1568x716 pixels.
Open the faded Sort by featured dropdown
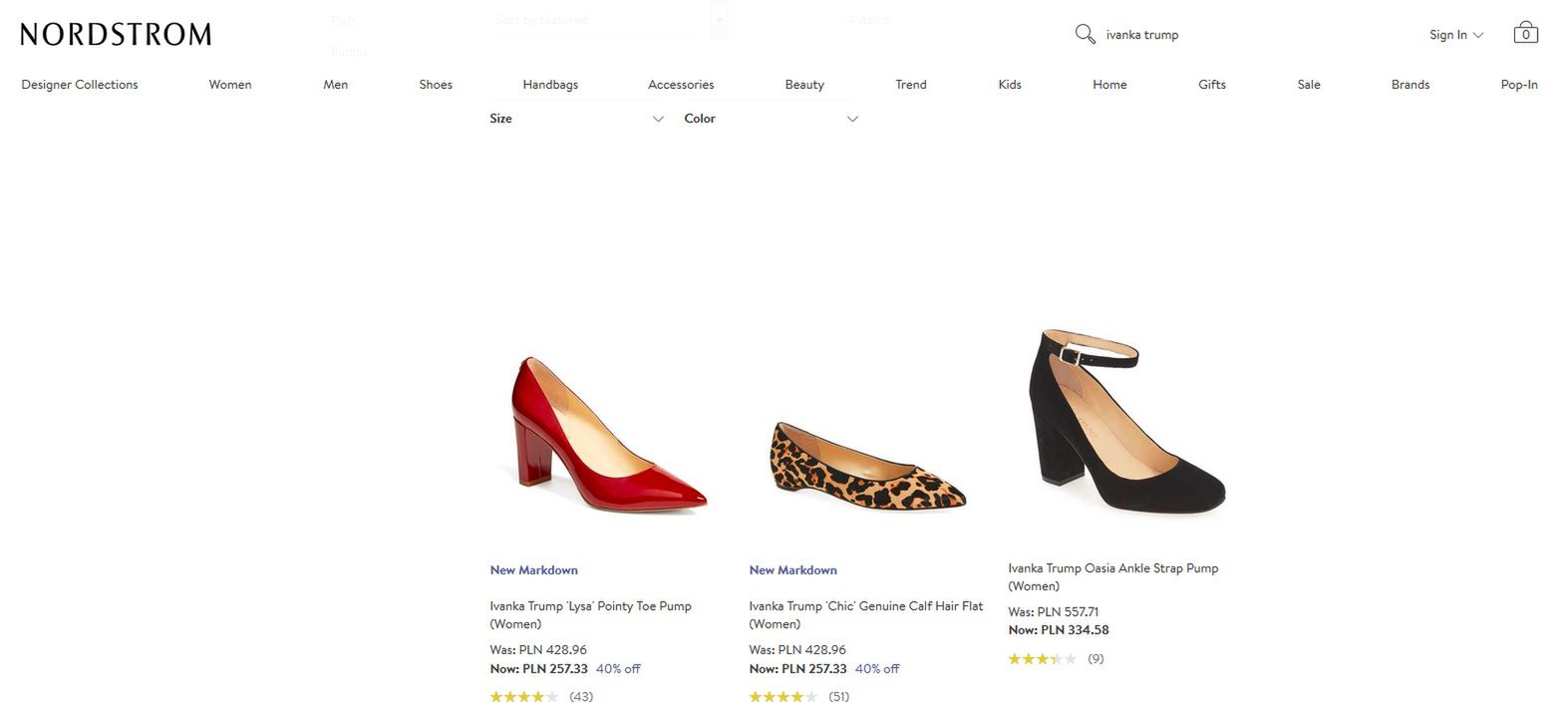[x=610, y=20]
